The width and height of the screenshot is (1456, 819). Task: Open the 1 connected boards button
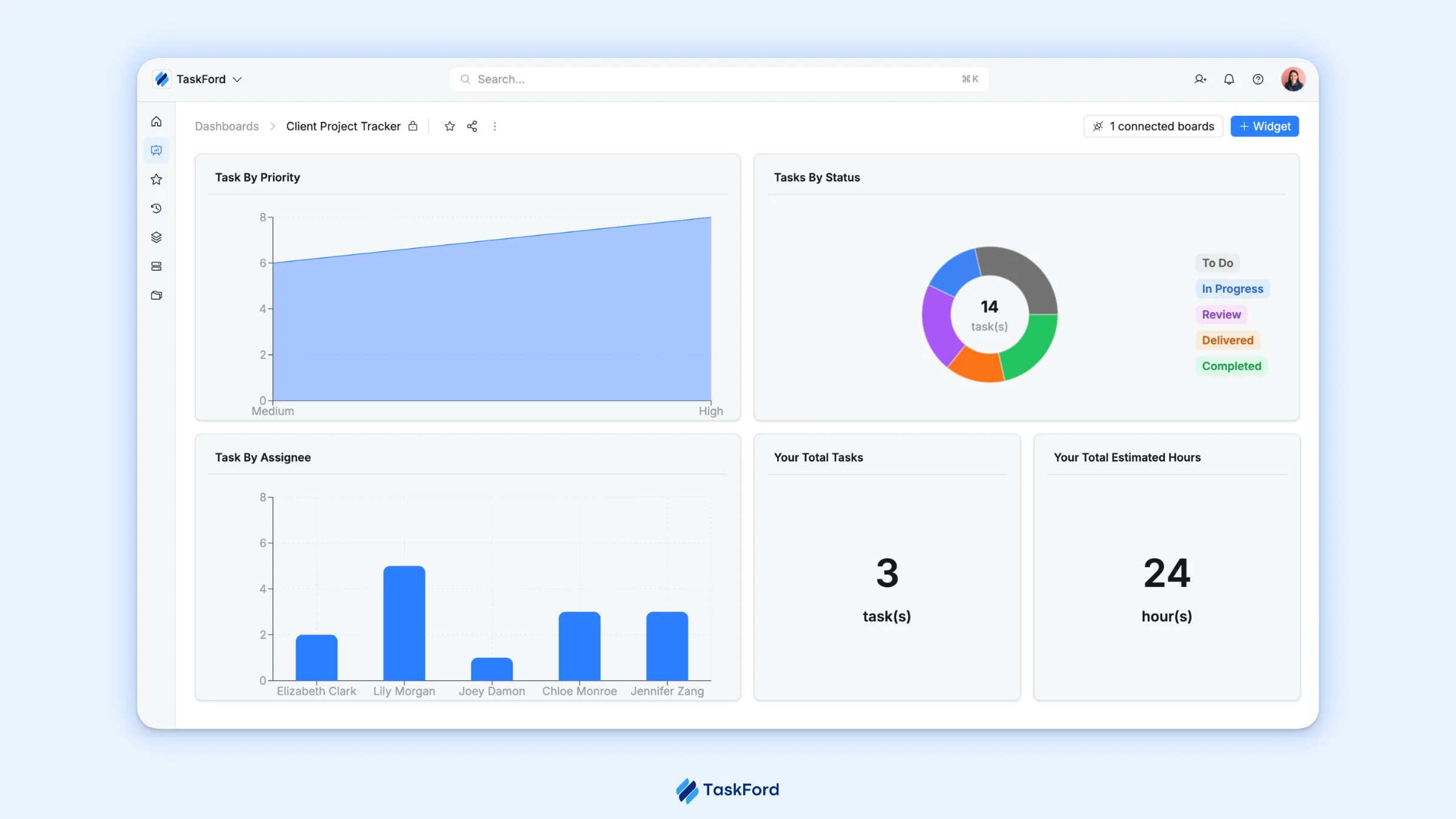[1153, 126]
